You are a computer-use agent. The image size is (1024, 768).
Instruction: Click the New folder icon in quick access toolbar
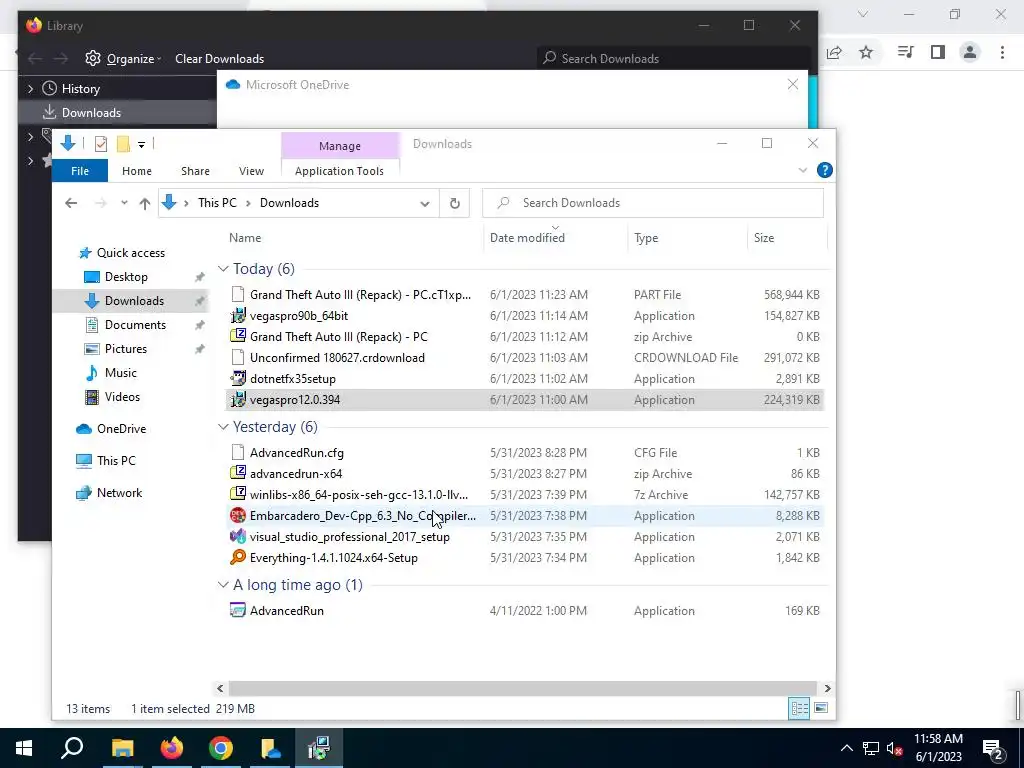pos(123,144)
